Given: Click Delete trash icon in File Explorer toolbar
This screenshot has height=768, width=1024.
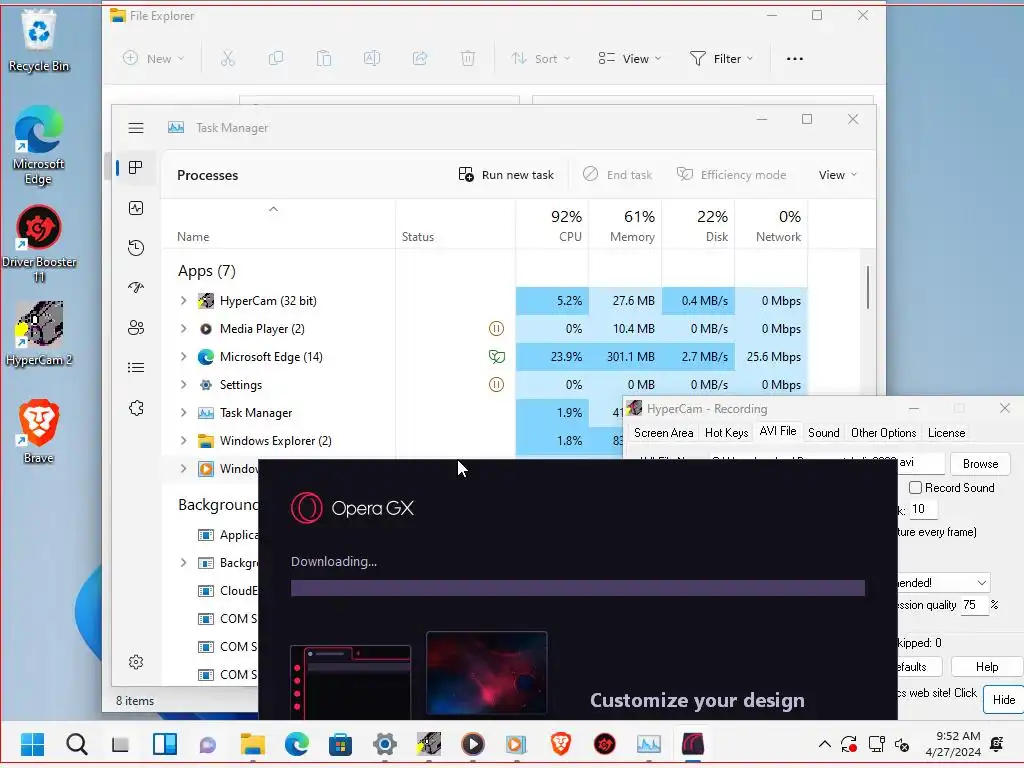Looking at the screenshot, I should point(468,59).
